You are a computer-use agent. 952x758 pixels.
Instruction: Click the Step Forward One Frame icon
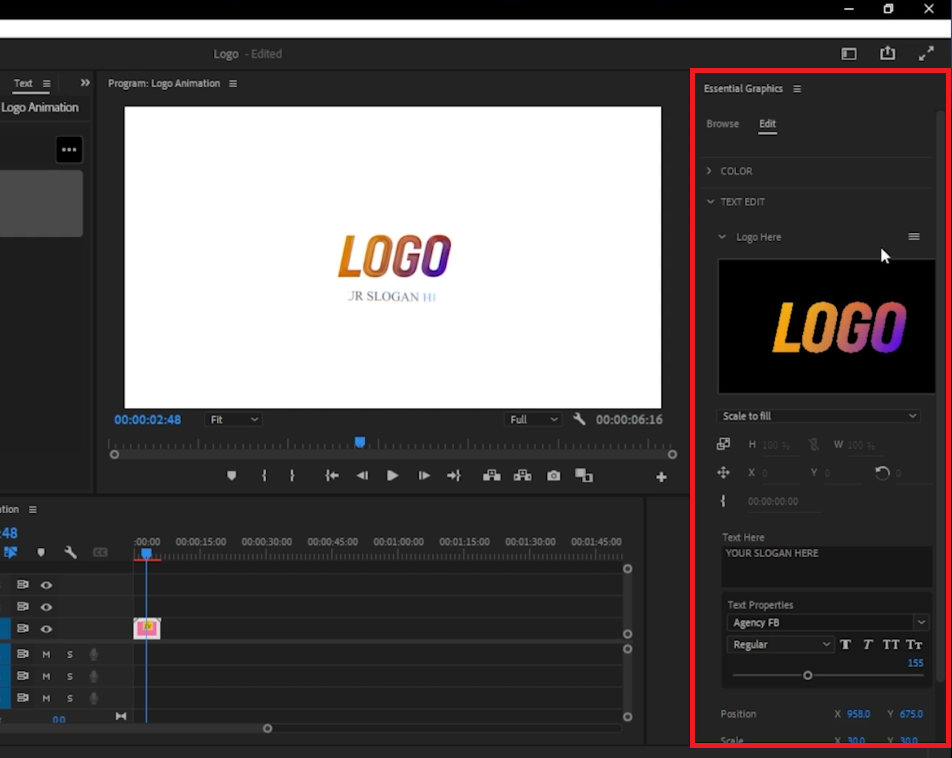(424, 476)
